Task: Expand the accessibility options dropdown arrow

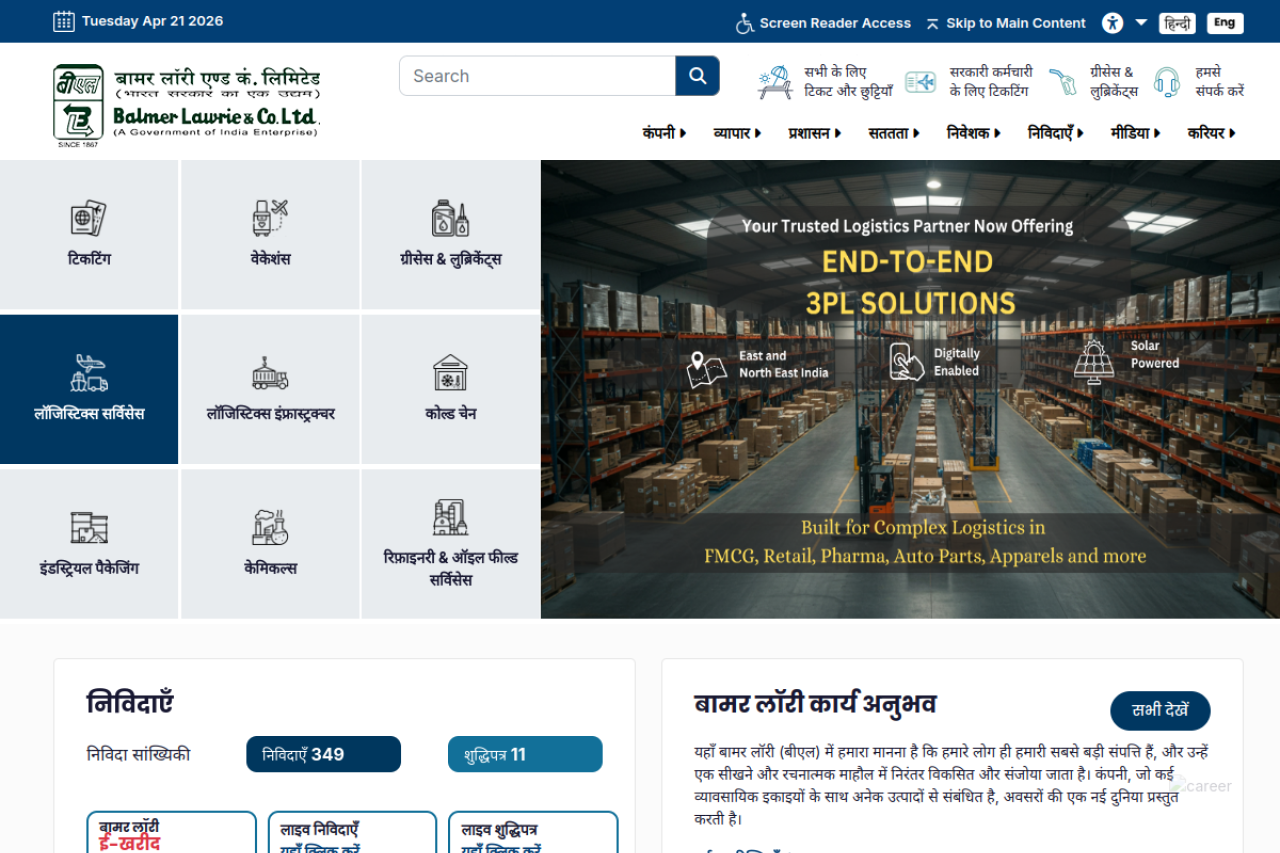Action: (1141, 23)
